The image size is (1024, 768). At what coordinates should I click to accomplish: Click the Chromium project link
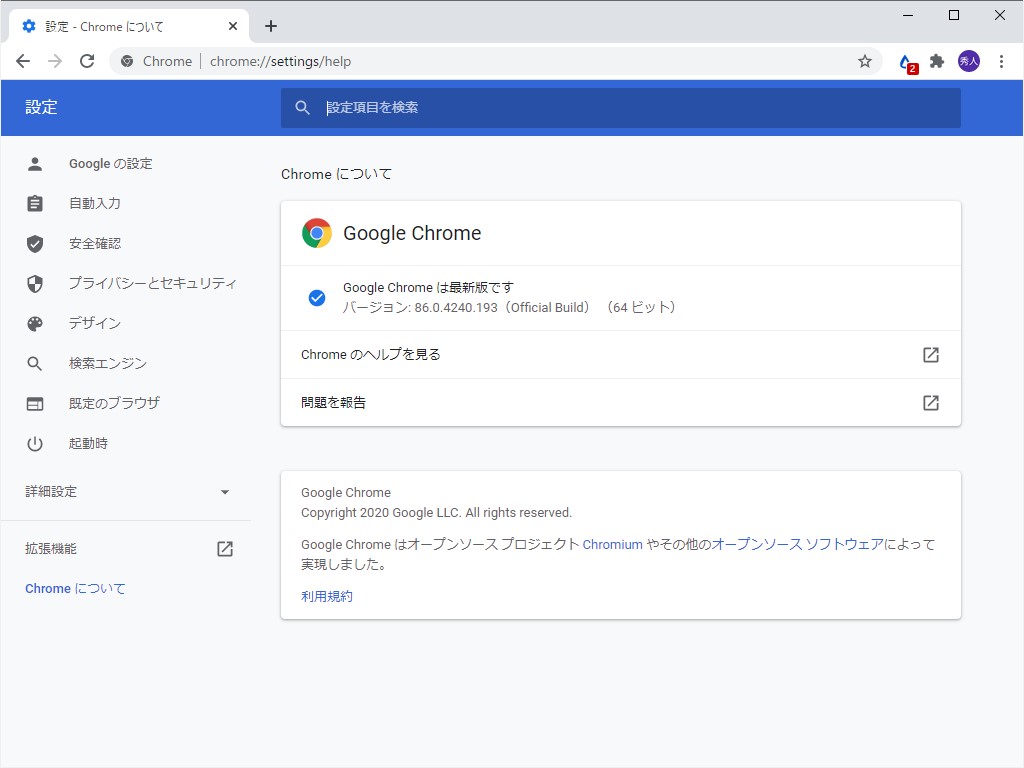pos(612,544)
